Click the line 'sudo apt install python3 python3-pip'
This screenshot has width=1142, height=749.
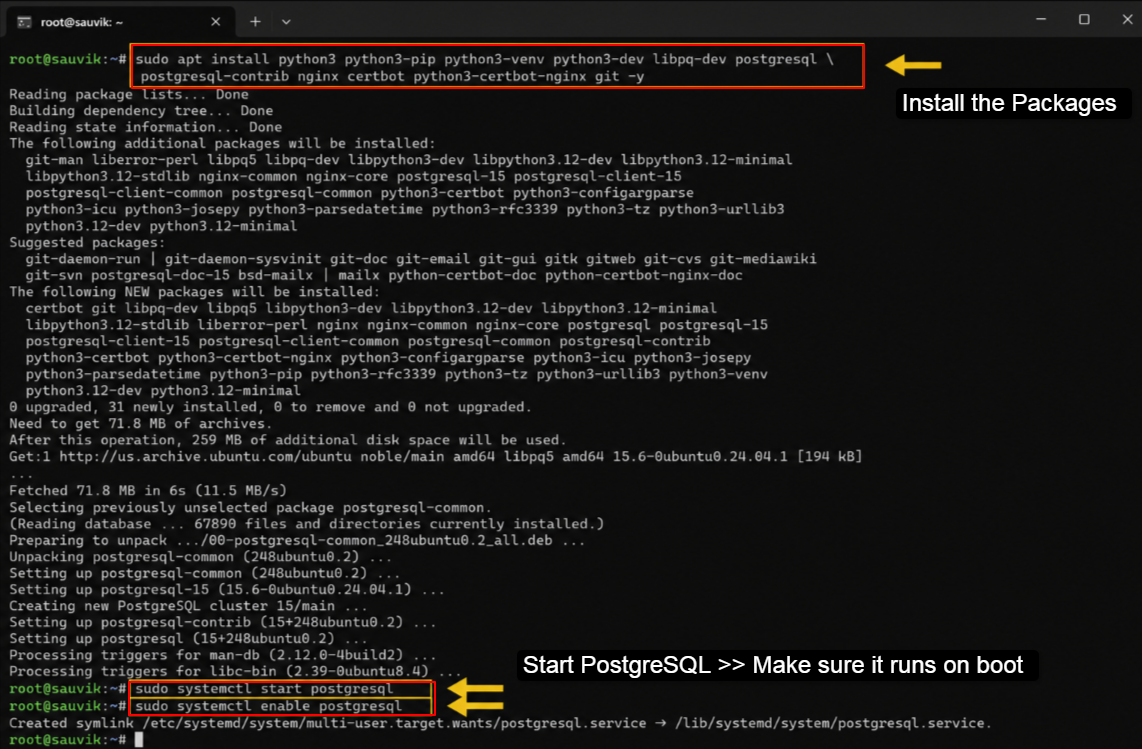(484, 59)
